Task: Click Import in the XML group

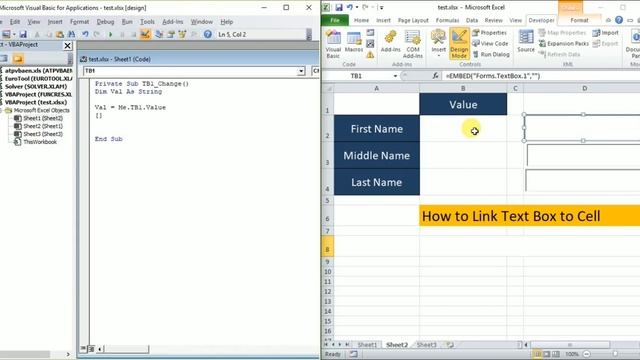Action: coord(606,33)
